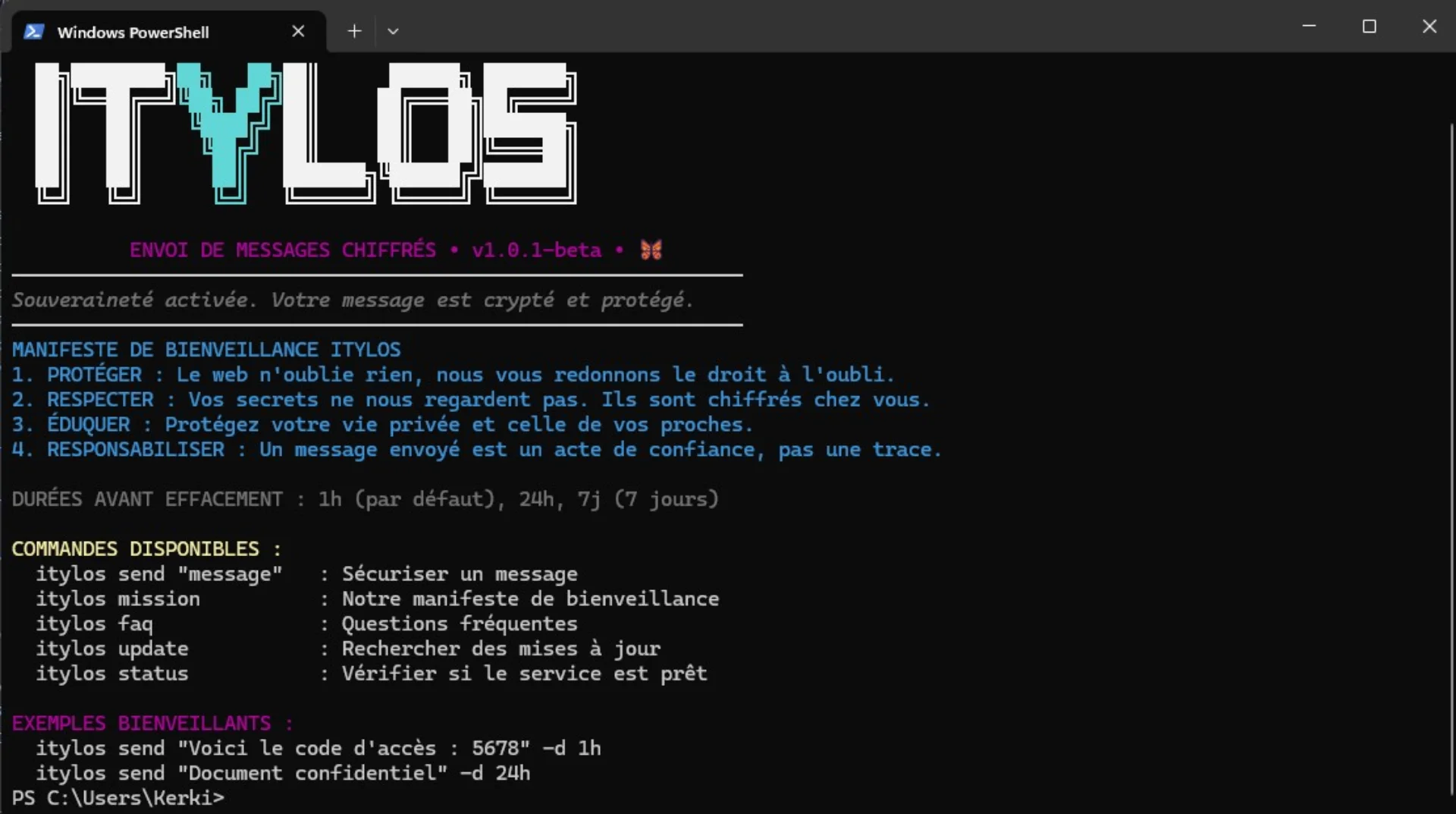Maximize the terminal window

tap(1370, 27)
